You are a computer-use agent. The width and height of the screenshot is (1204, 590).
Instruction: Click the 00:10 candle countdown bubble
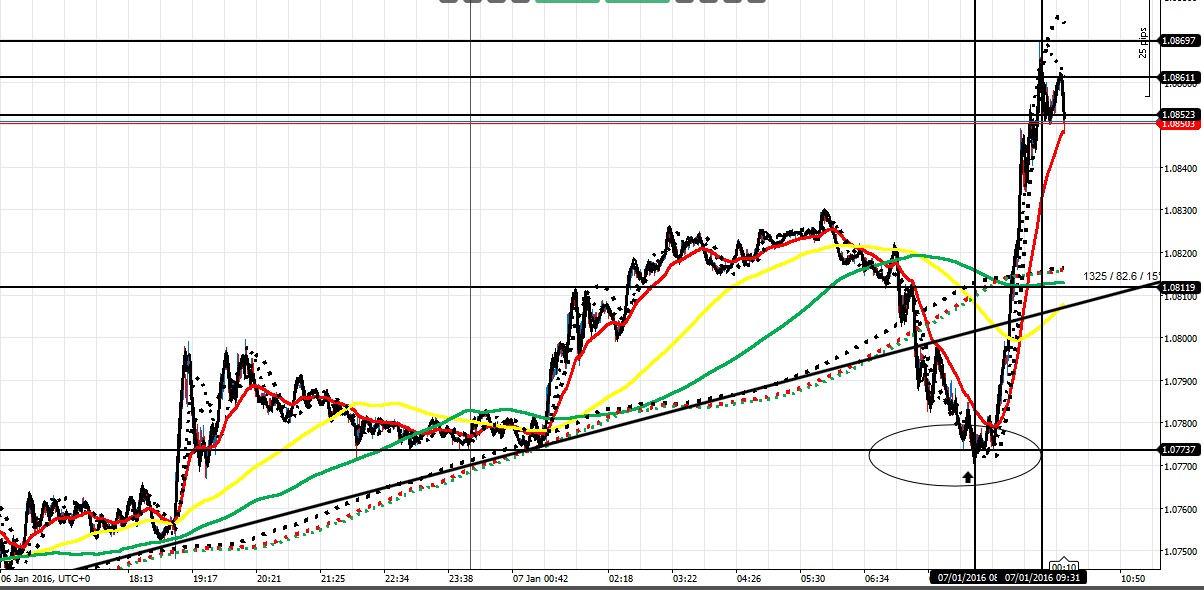click(x=1063, y=566)
